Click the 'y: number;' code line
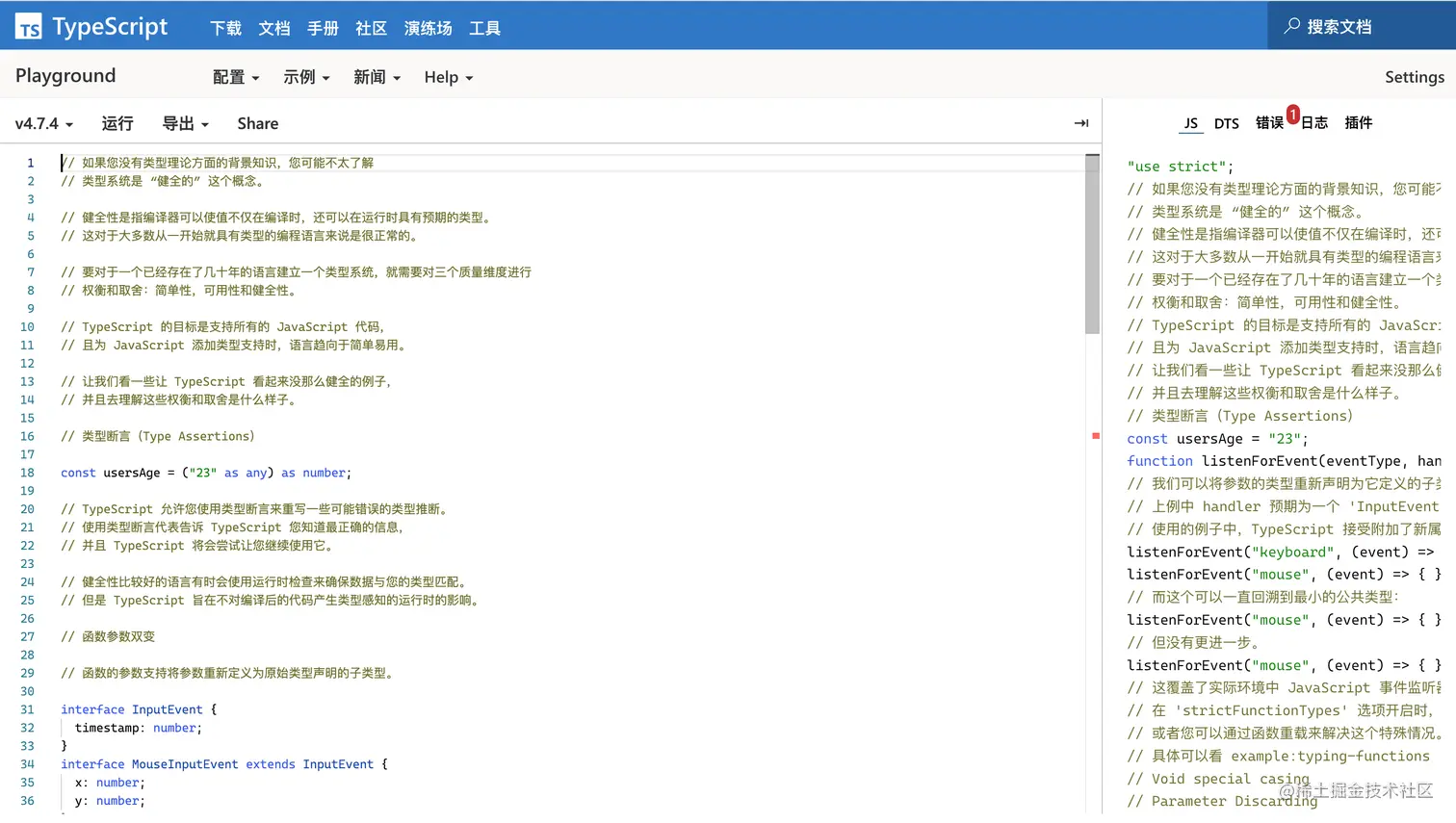Viewport: 1456px width, 823px height. [x=110, y=801]
